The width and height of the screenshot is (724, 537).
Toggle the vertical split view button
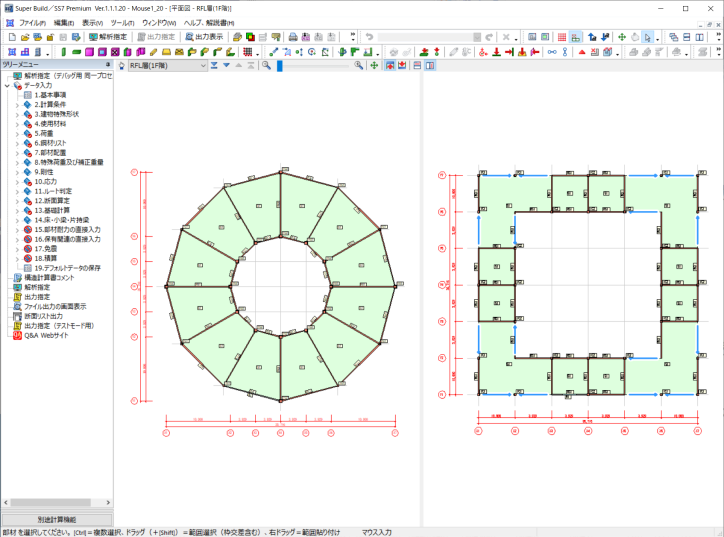point(430,66)
